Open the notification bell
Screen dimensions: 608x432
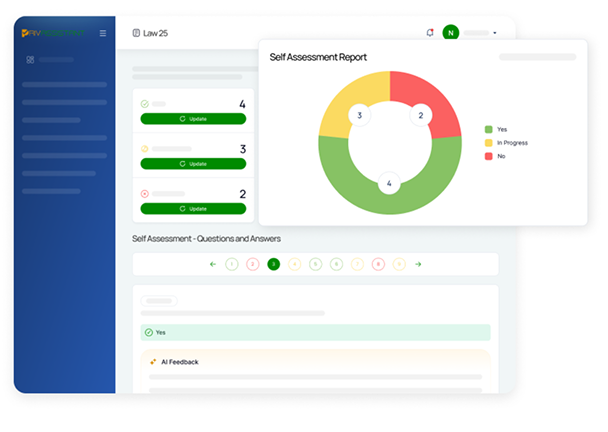(430, 33)
